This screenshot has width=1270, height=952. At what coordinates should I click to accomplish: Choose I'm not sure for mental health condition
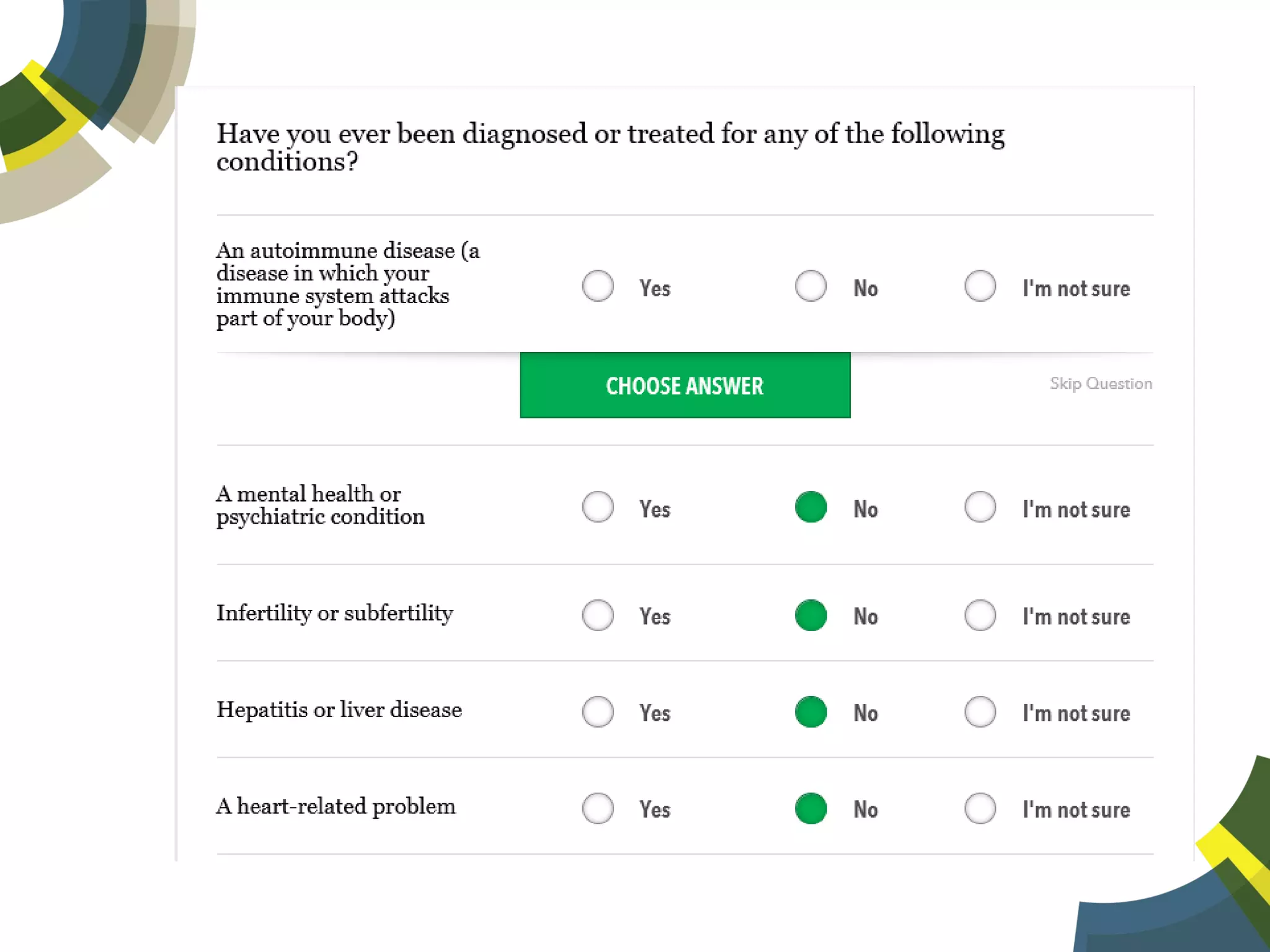tap(980, 507)
